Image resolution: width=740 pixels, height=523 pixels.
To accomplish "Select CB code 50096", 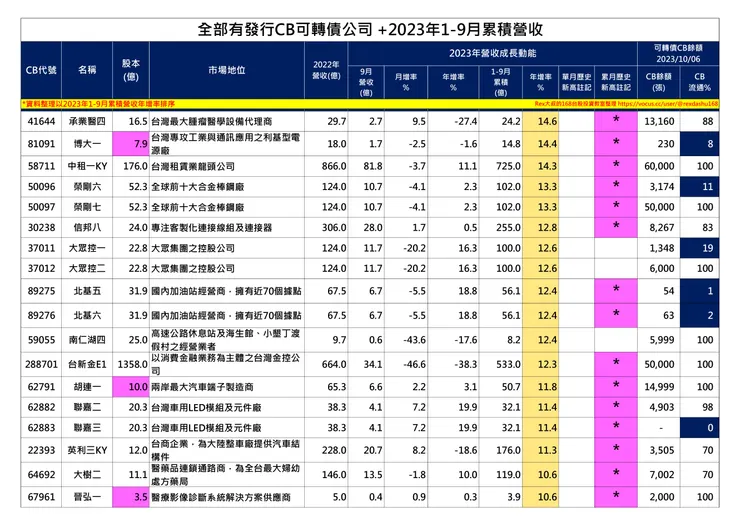I will [41, 186].
